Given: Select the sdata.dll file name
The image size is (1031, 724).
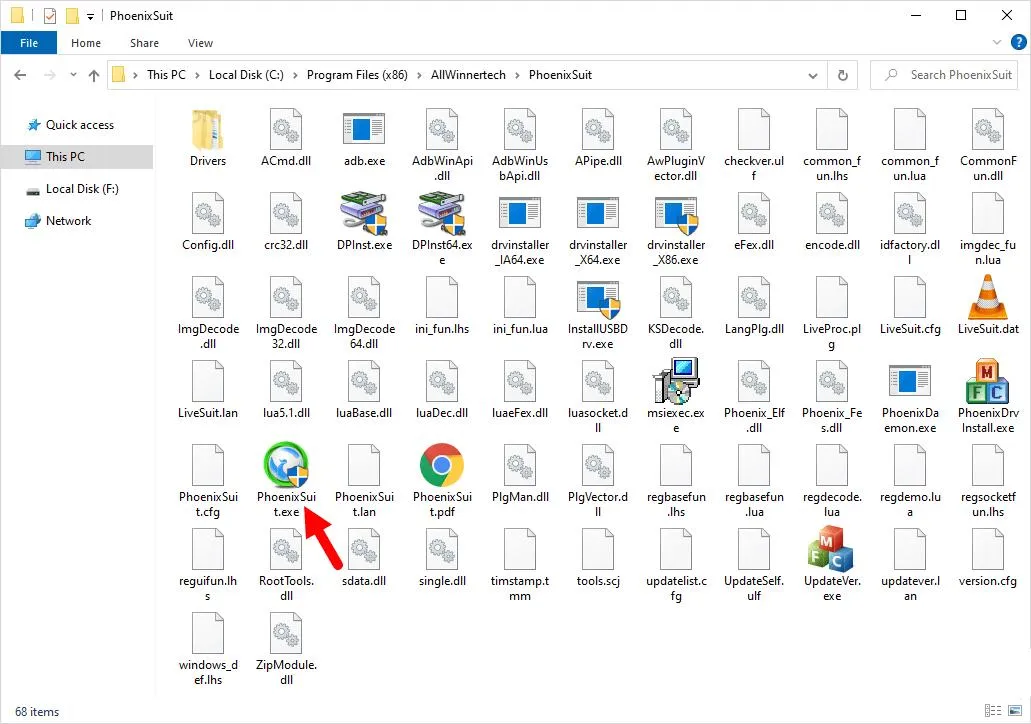Looking at the screenshot, I should click(364, 581).
